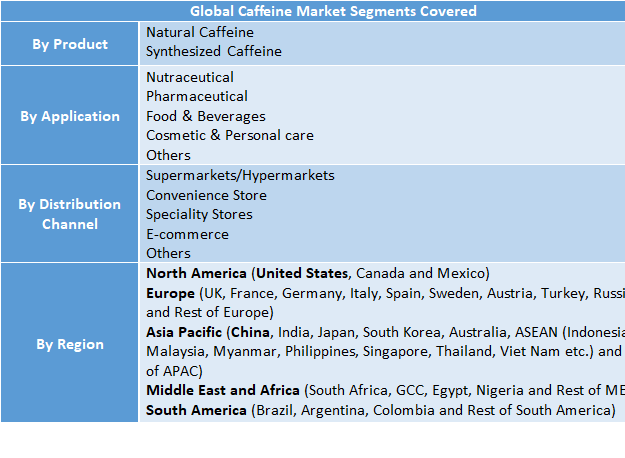Click the Supermarkets/Hypermarkets entry

tap(240, 175)
